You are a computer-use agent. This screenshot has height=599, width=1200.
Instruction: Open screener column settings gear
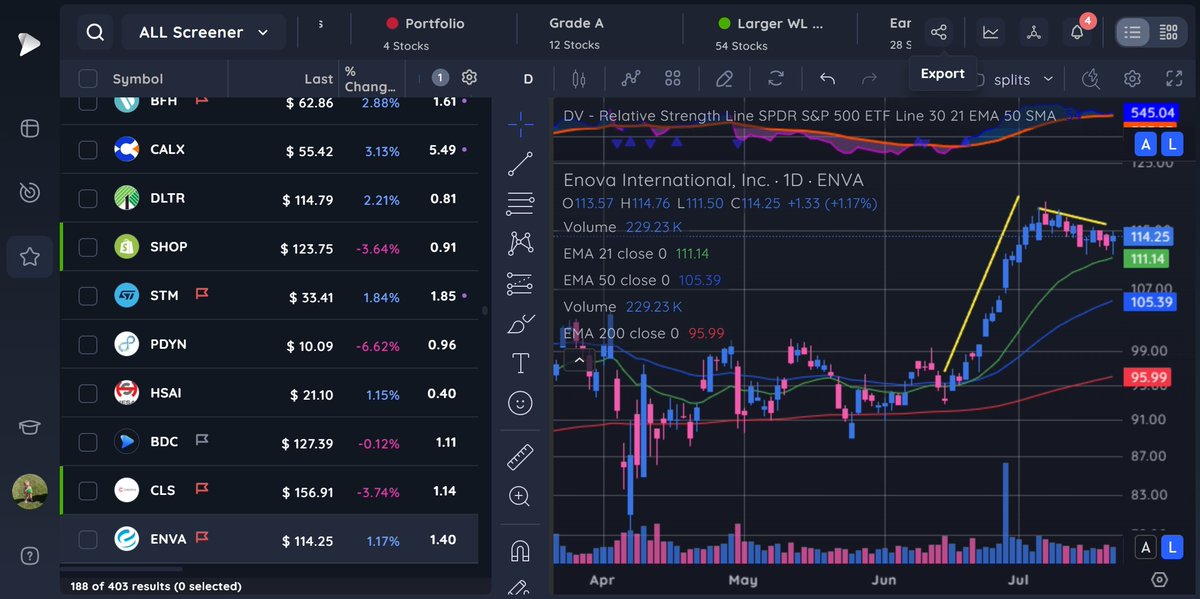469,78
